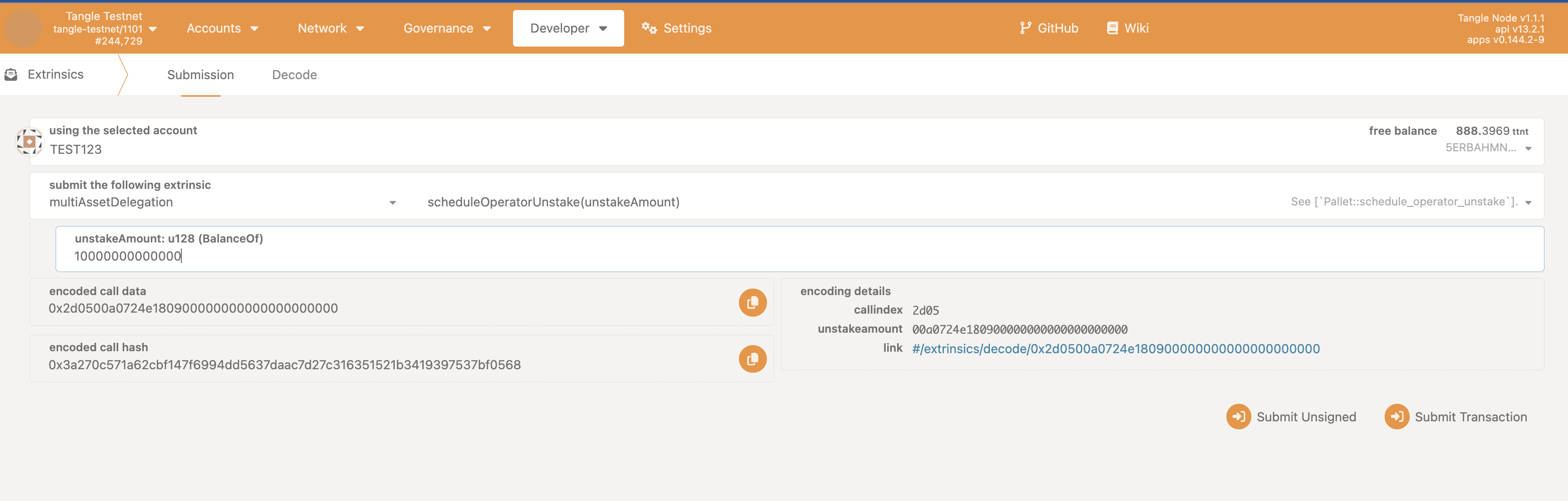The width and height of the screenshot is (1568, 501).
Task: Click the TEST123 account identicon
Action: click(x=29, y=142)
